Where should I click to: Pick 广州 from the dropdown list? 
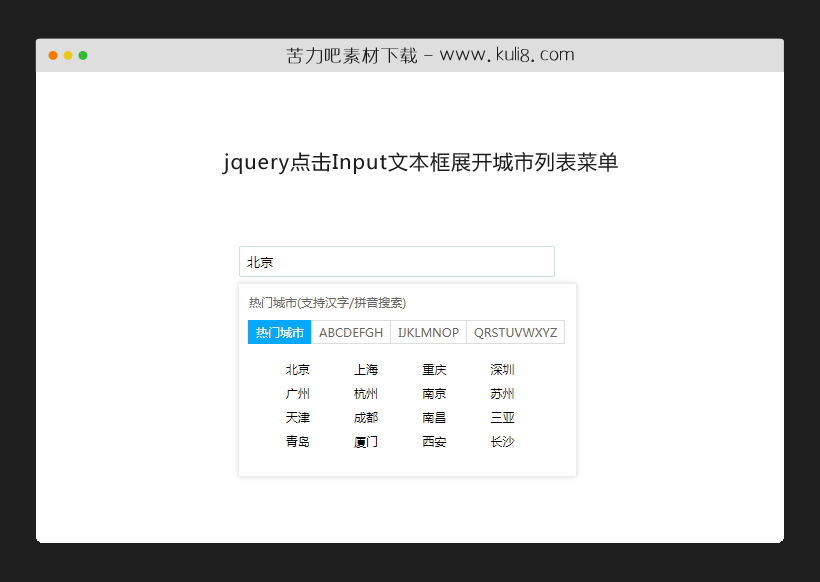(297, 393)
